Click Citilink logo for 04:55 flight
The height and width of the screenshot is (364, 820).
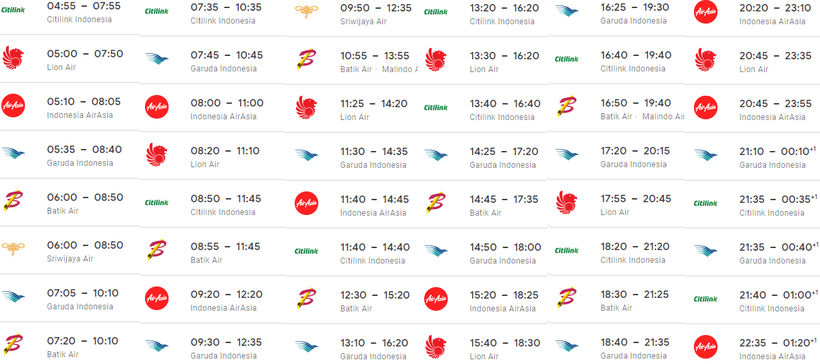click(x=13, y=9)
